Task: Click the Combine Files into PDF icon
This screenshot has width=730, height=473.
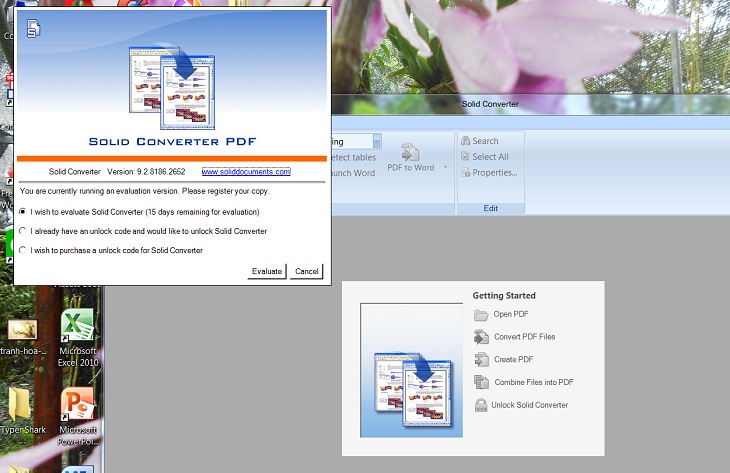Action: point(481,382)
